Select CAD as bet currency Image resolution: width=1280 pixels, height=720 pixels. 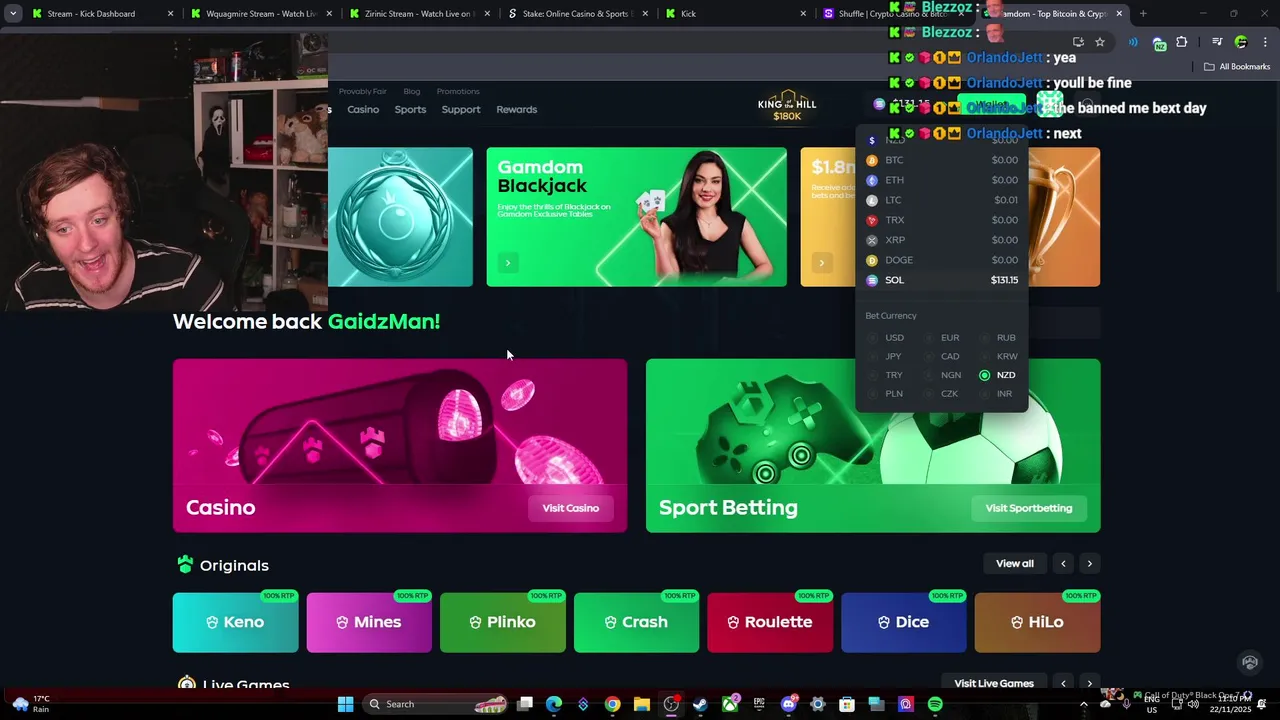pyautogui.click(x=942, y=356)
